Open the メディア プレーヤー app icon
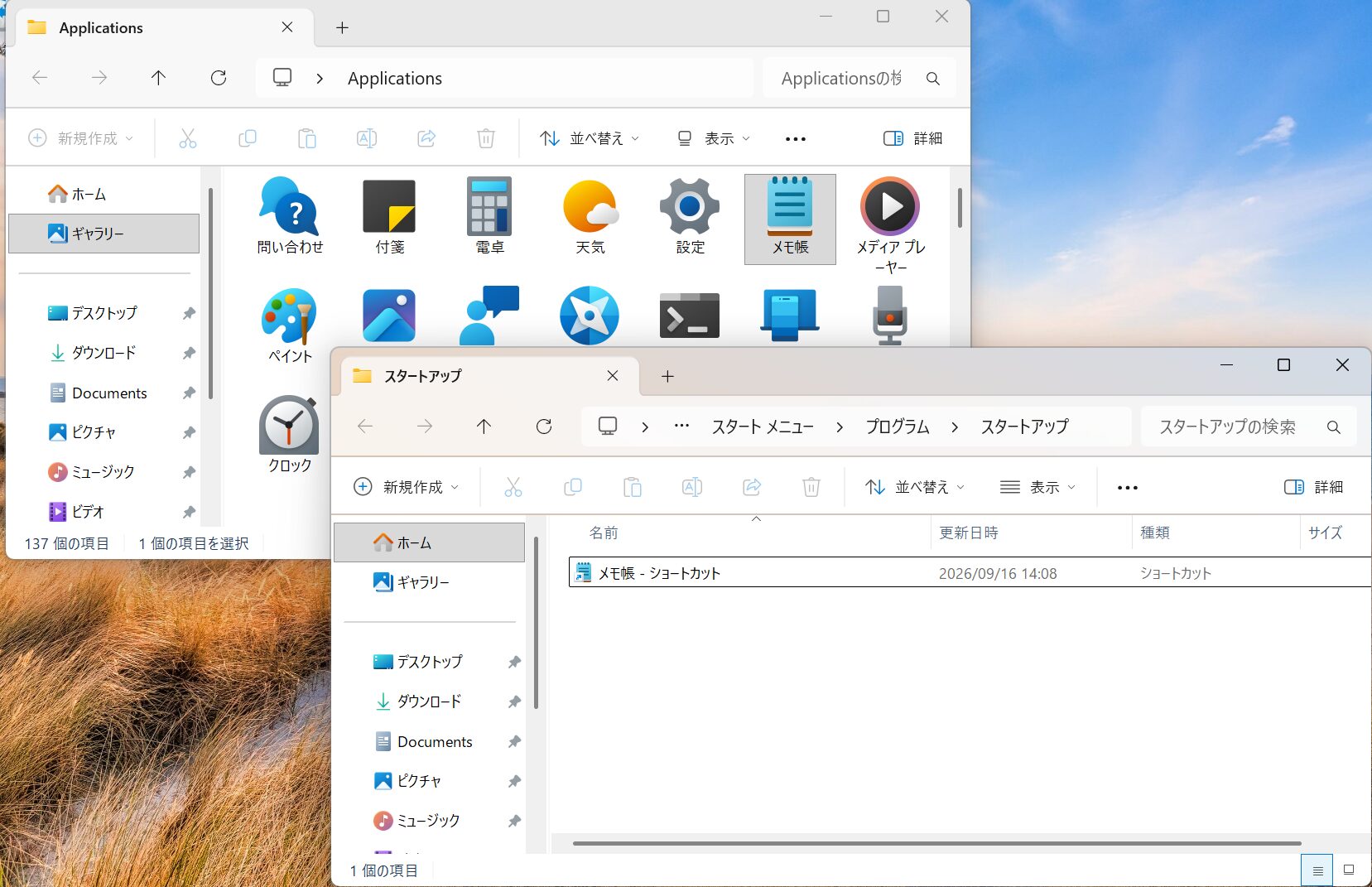This screenshot has width=1372, height=887. (x=890, y=225)
